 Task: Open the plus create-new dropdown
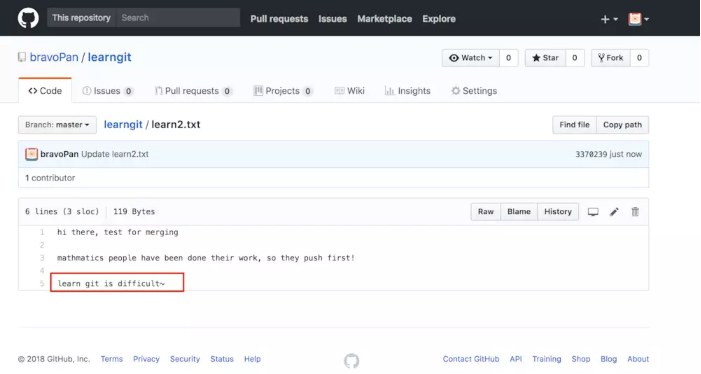609,19
